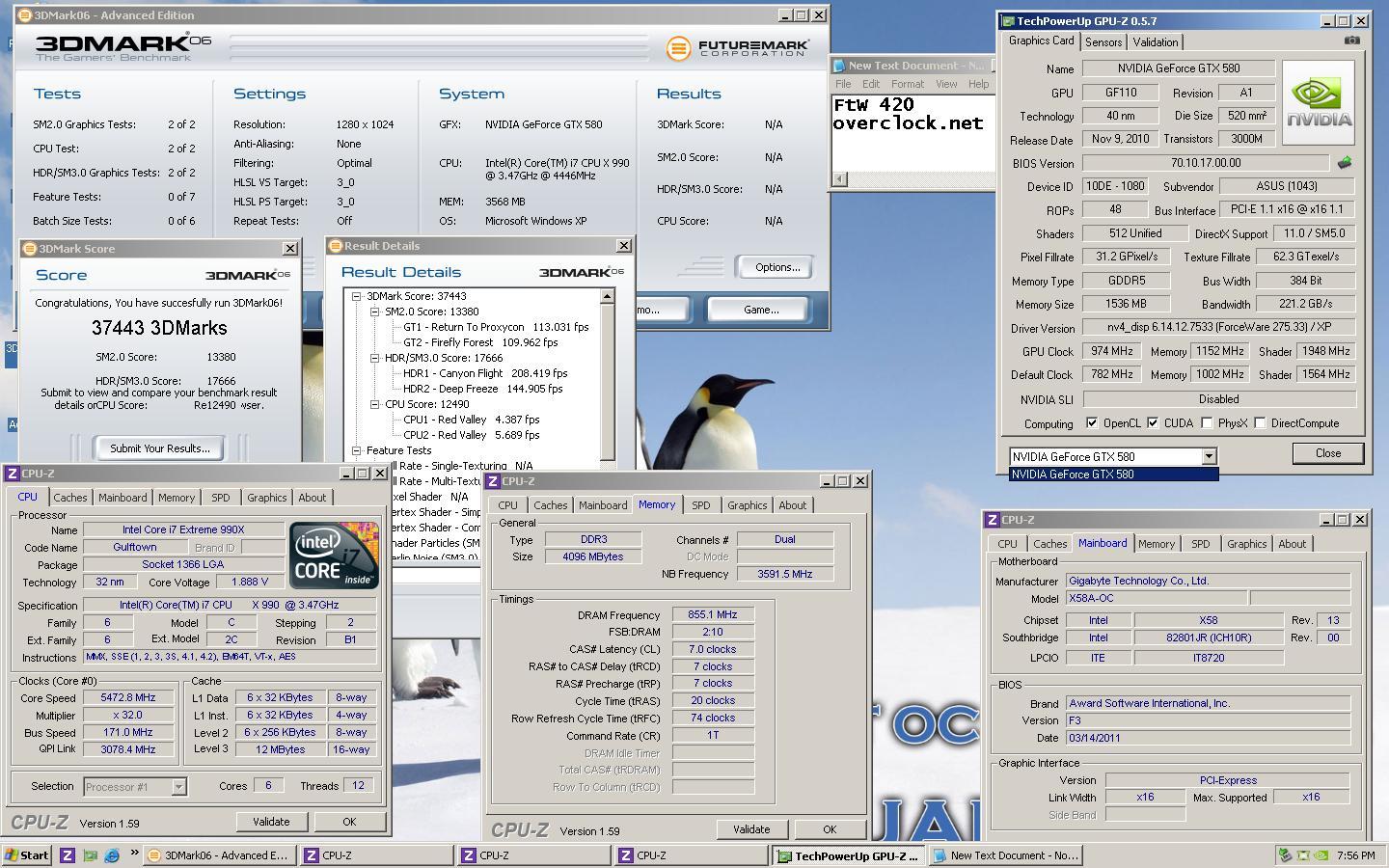
Task: Close the Result Details window
Action: (x=623, y=246)
